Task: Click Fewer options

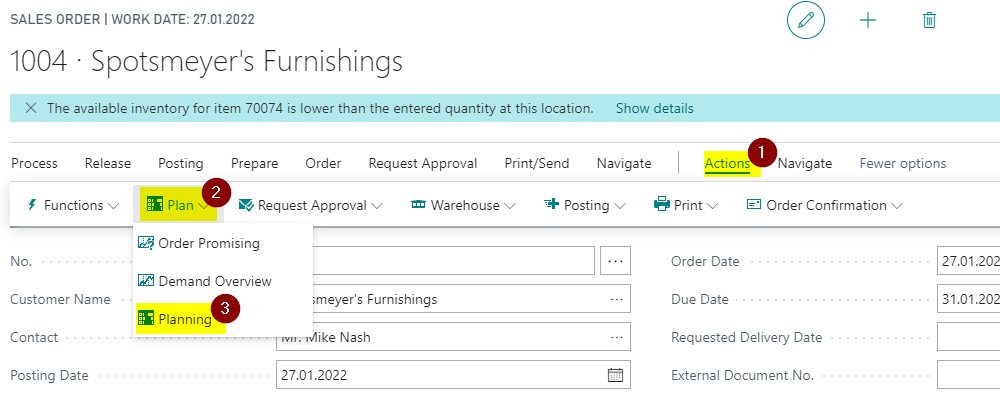Action: pos(902,164)
